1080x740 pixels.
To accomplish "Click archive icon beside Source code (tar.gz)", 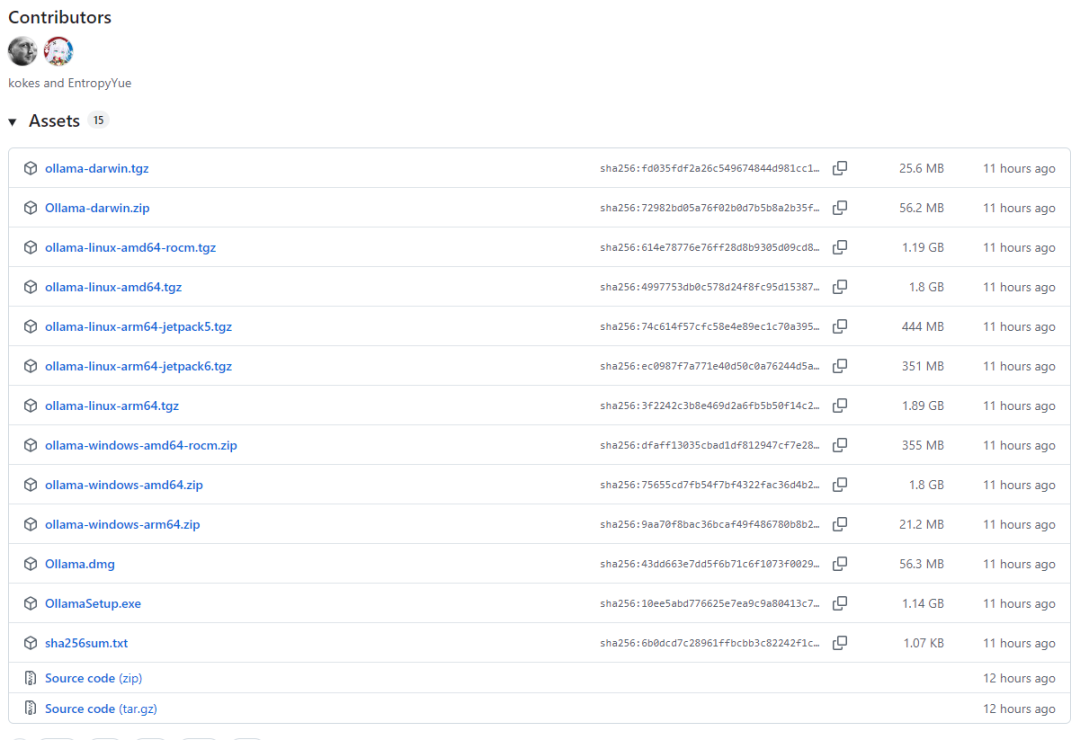I will (x=30, y=708).
